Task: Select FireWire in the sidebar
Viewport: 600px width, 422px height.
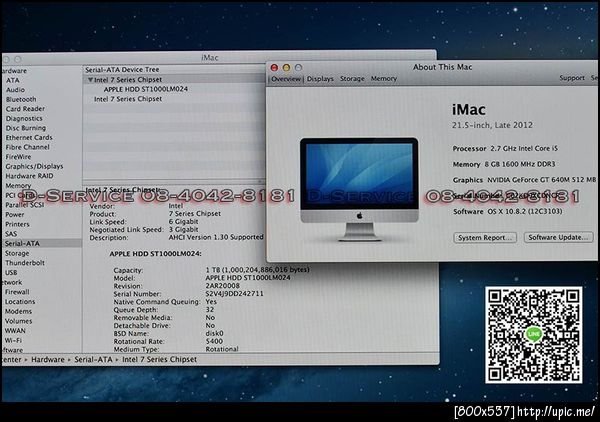Action: click(18, 157)
